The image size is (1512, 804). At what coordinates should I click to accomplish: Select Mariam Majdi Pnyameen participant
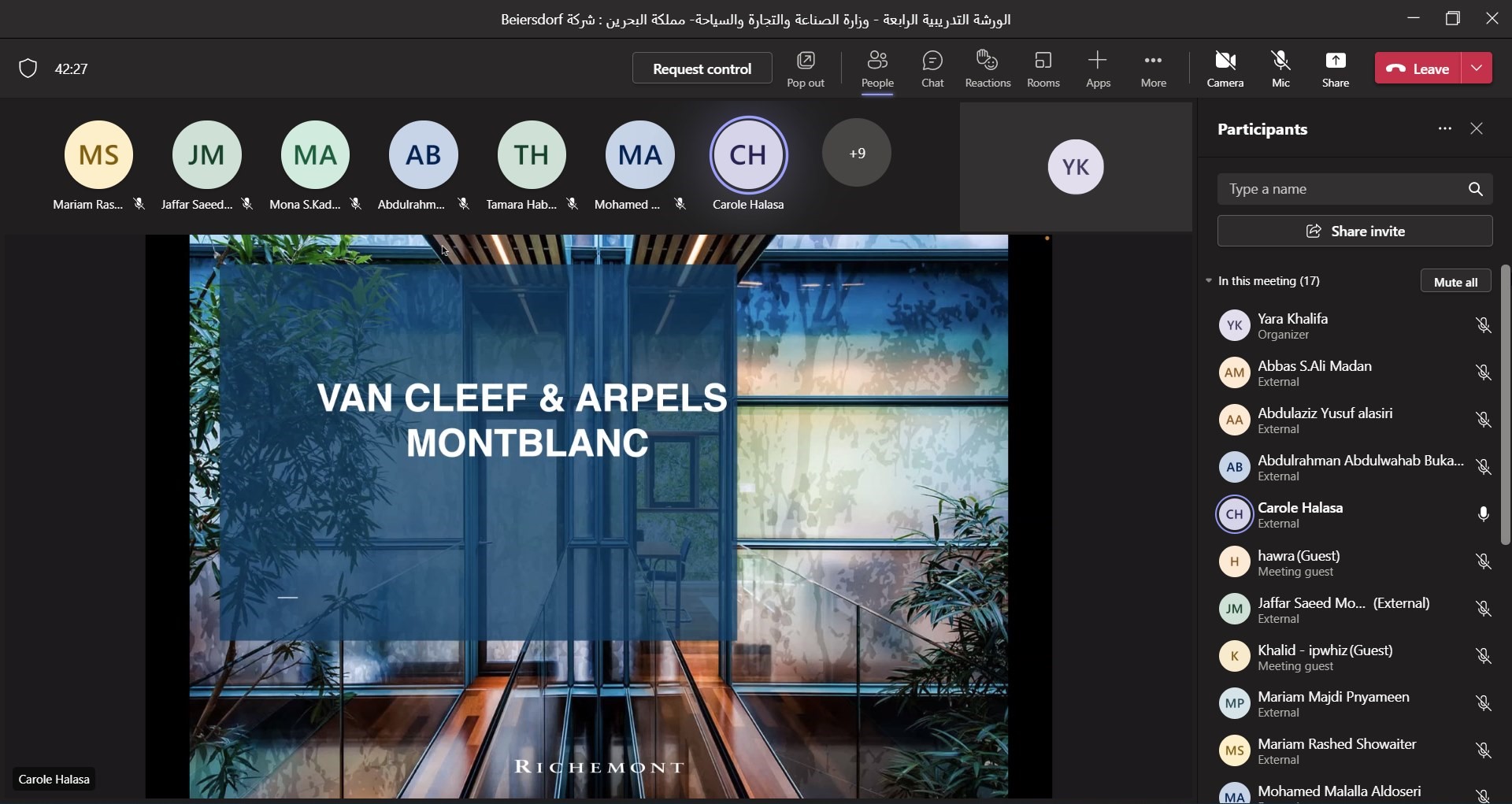[x=1350, y=703]
